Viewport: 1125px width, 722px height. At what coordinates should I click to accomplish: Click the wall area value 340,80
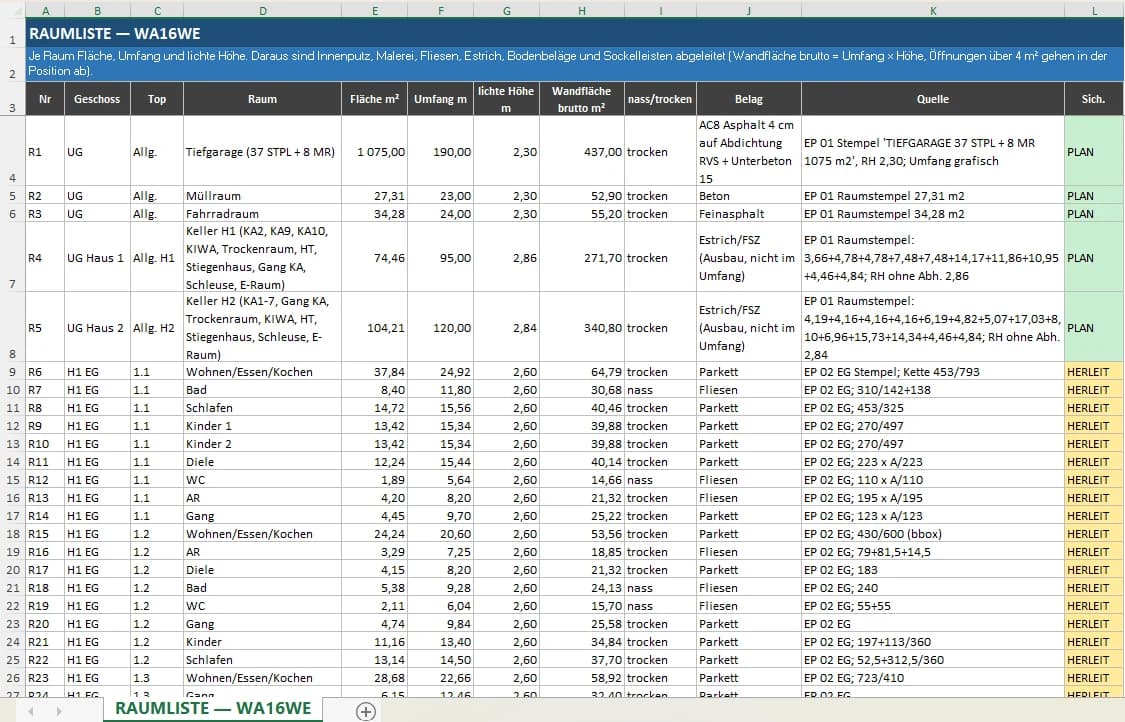pyautogui.click(x=582, y=328)
